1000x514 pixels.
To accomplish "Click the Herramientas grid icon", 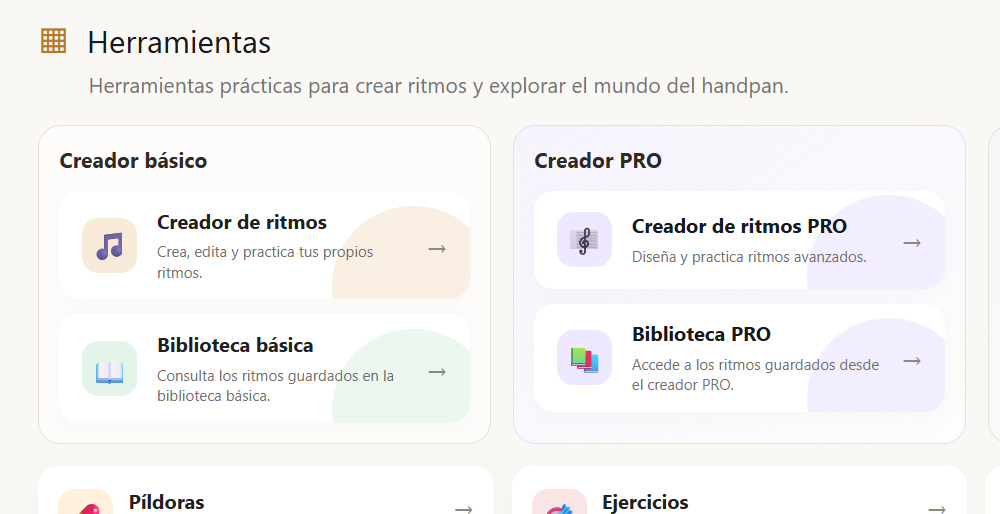I will 54,41.
